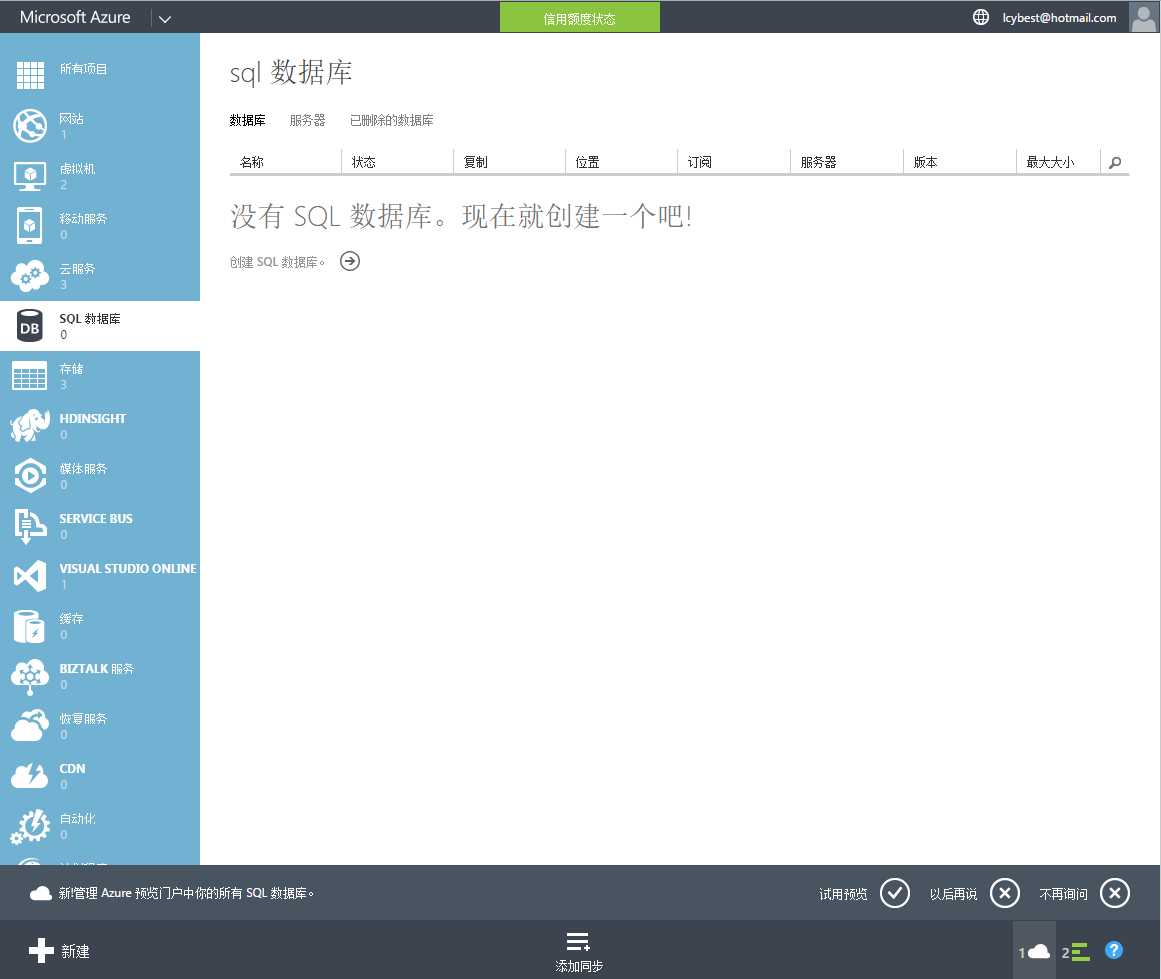The height and width of the screenshot is (979, 1161).
Task: Sort by the 位置 column header
Action: click(x=587, y=162)
